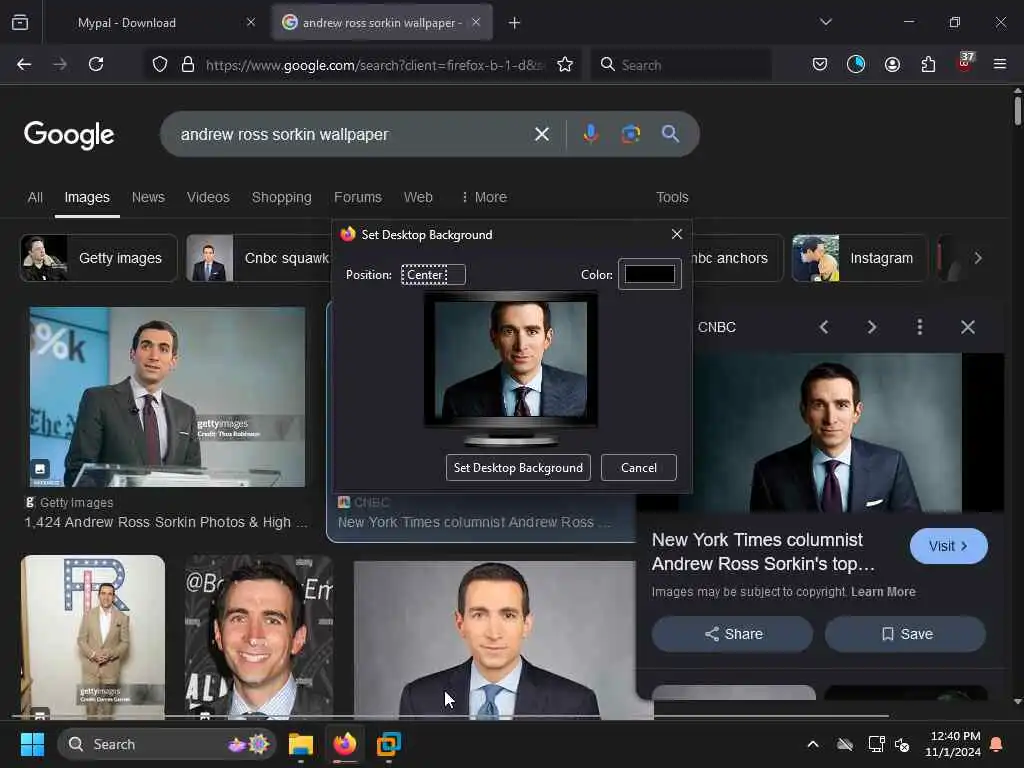Viewport: 1024px width, 768px height.
Task: Open the Windows Start menu
Action: [x=32, y=744]
